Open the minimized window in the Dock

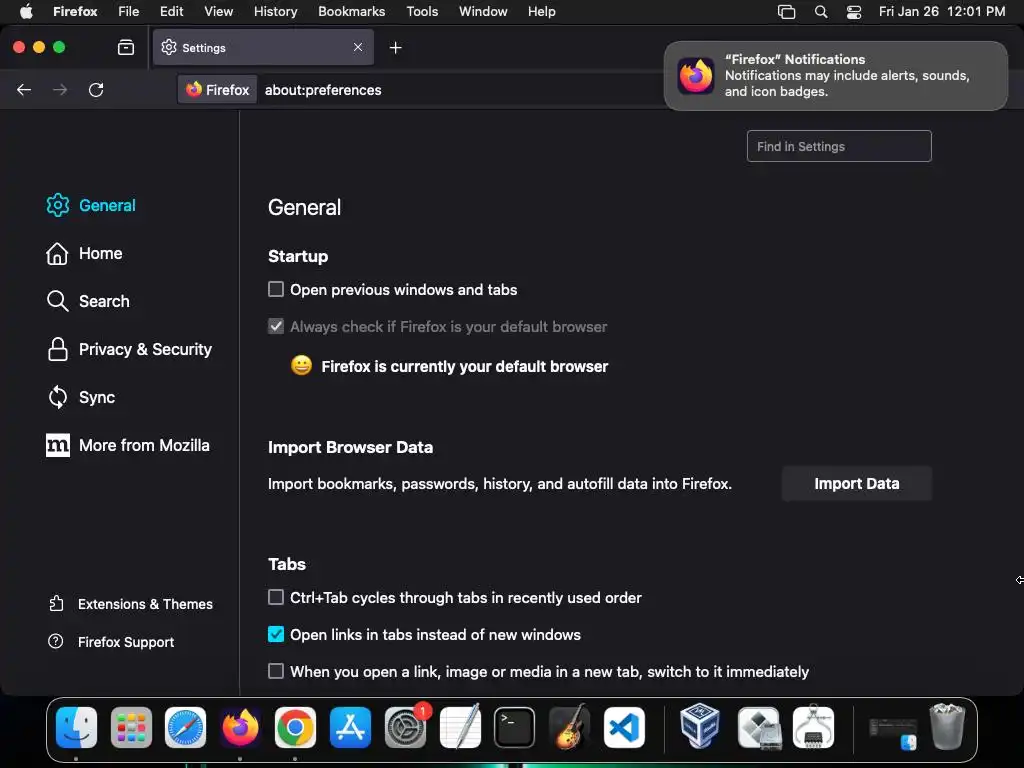(893, 733)
